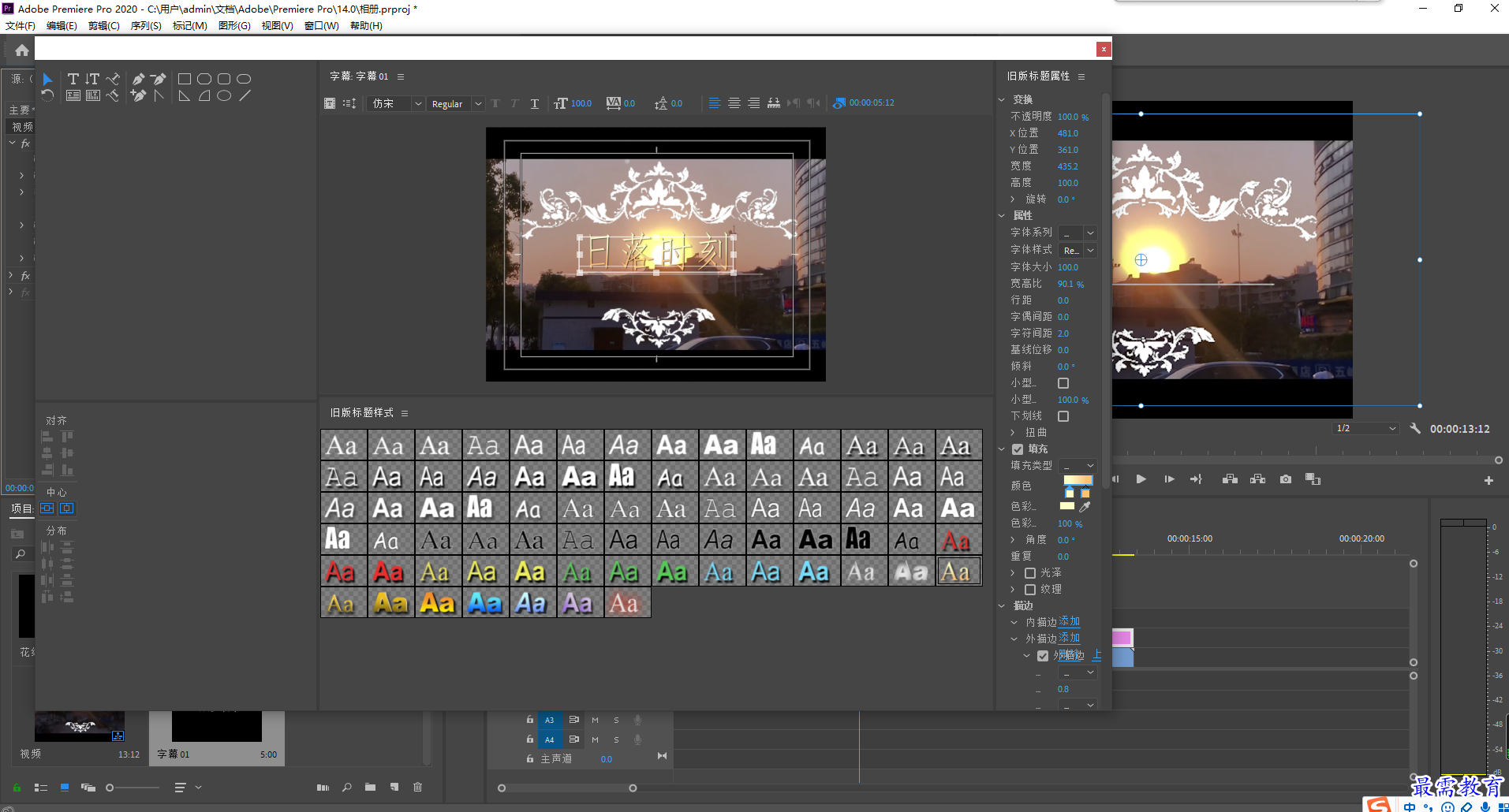This screenshot has height=812, width=1509.
Task: Uncheck the outer stroke checkbox
Action: [x=1043, y=656]
